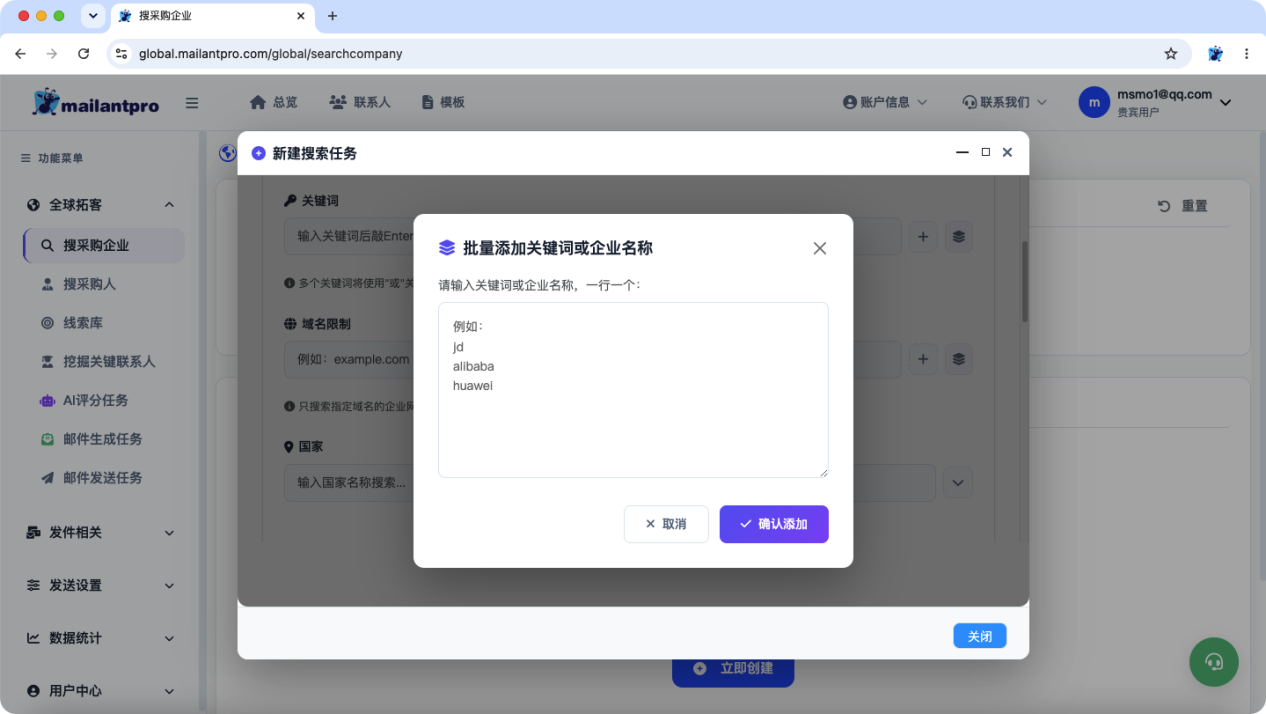Click the 功能菜单 sidebar header
The image size is (1266, 714).
[x=52, y=158]
